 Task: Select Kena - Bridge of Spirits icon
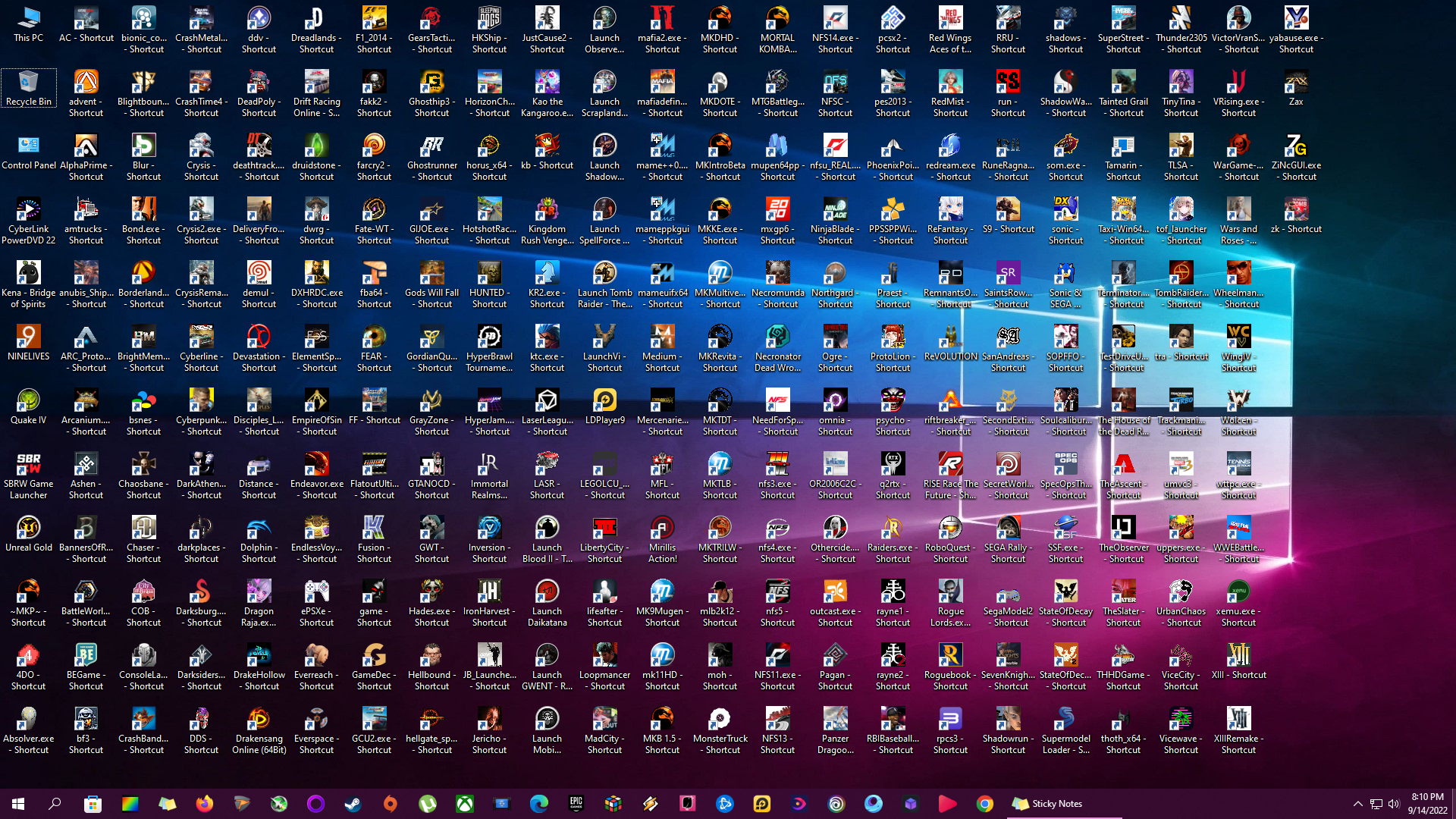pos(29,284)
